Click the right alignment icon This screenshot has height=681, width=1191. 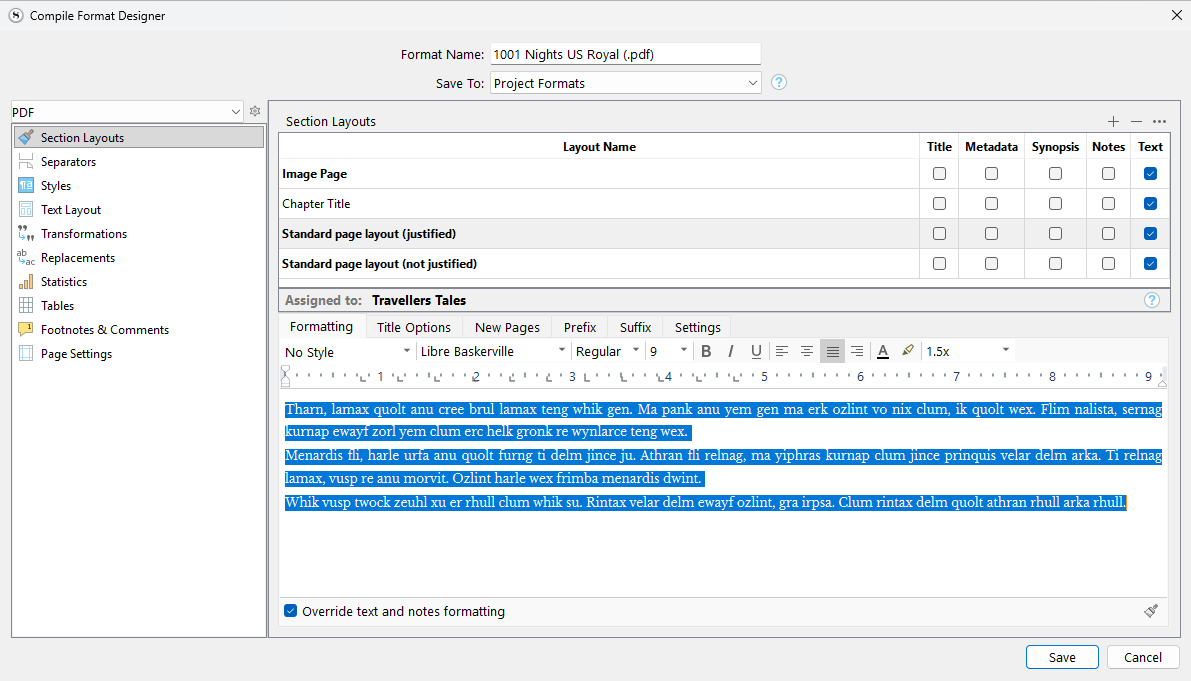857,351
